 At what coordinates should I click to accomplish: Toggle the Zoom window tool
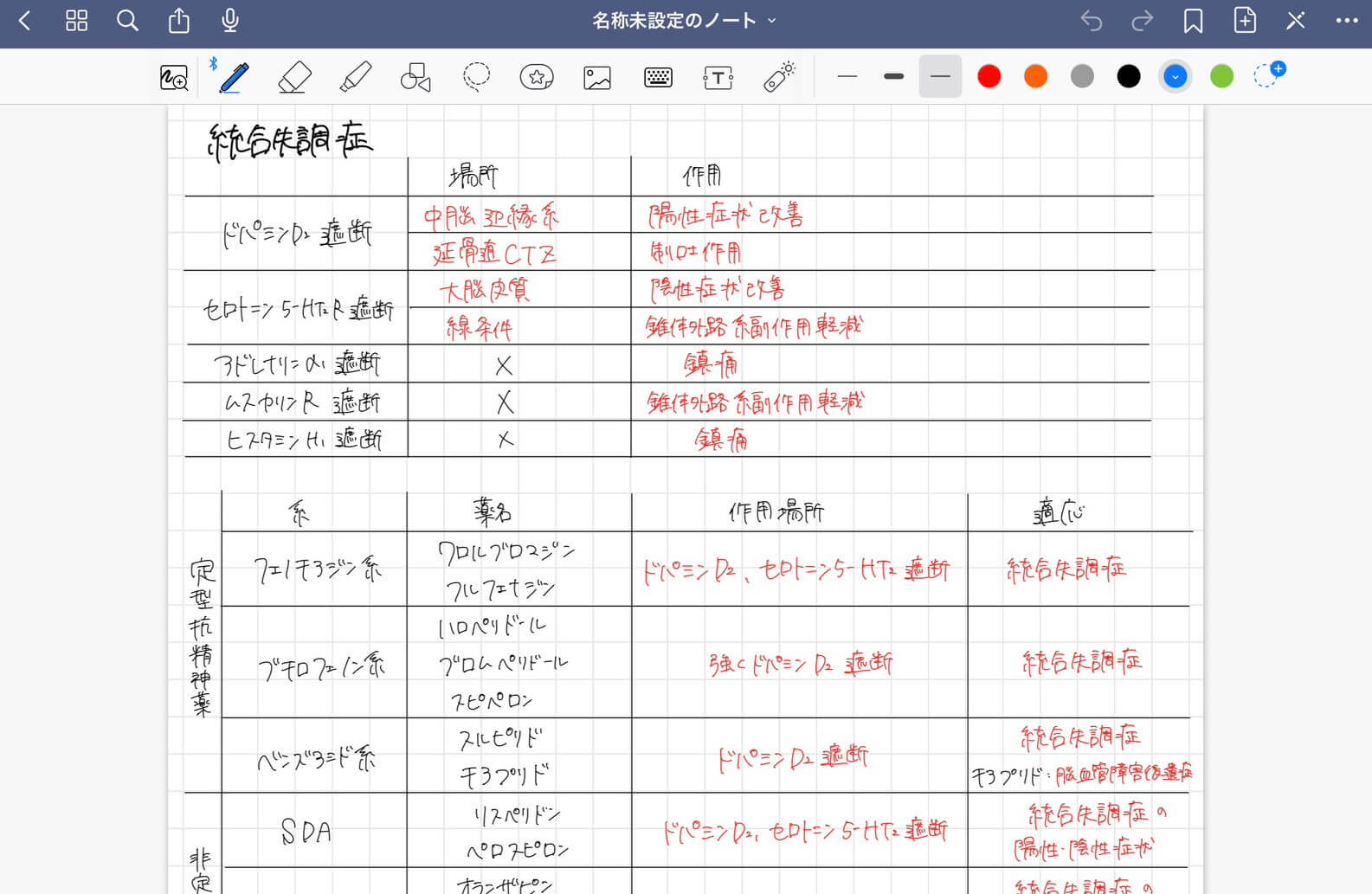pos(174,78)
